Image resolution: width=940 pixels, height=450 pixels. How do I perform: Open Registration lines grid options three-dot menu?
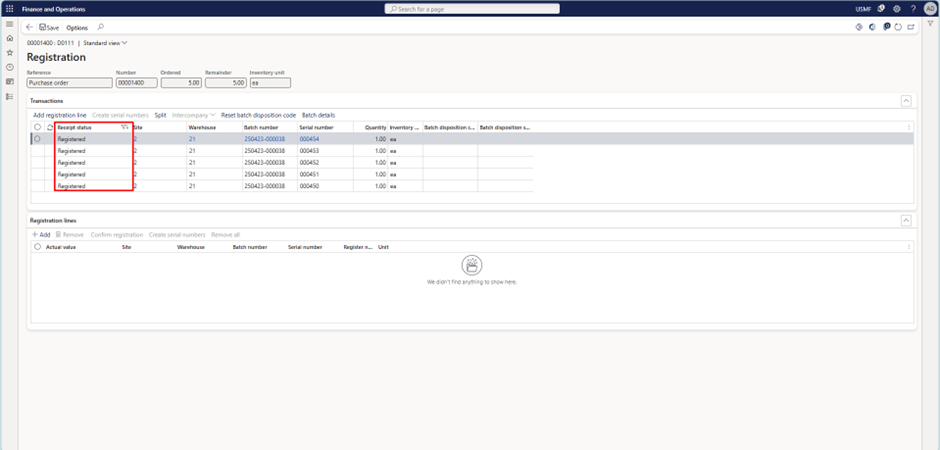[909, 247]
